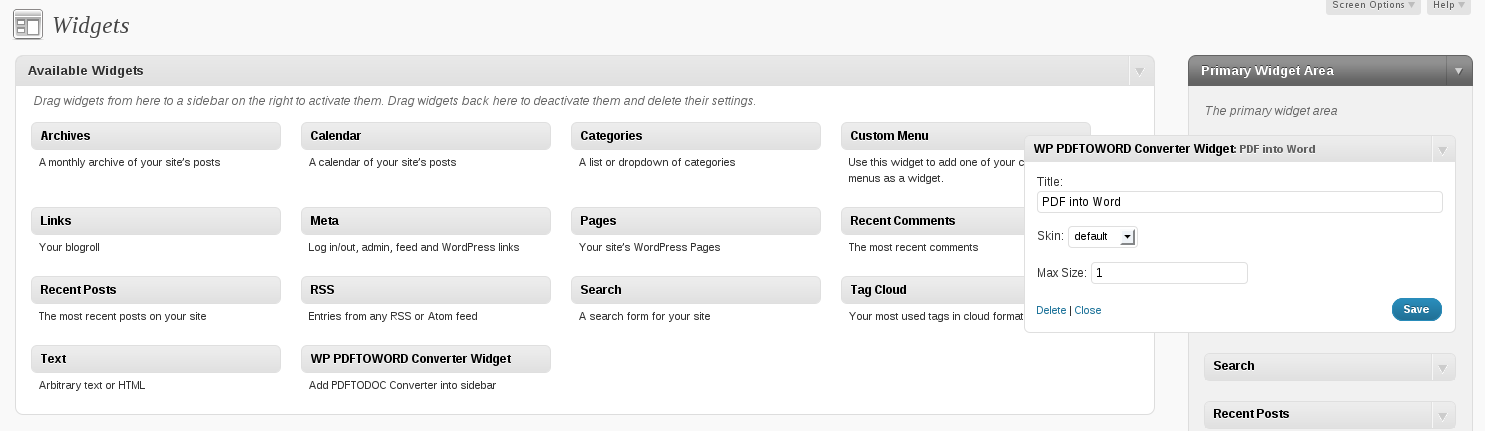
Task: Expand the Recent Posts sidebar widget arrow
Action: tap(1442, 414)
